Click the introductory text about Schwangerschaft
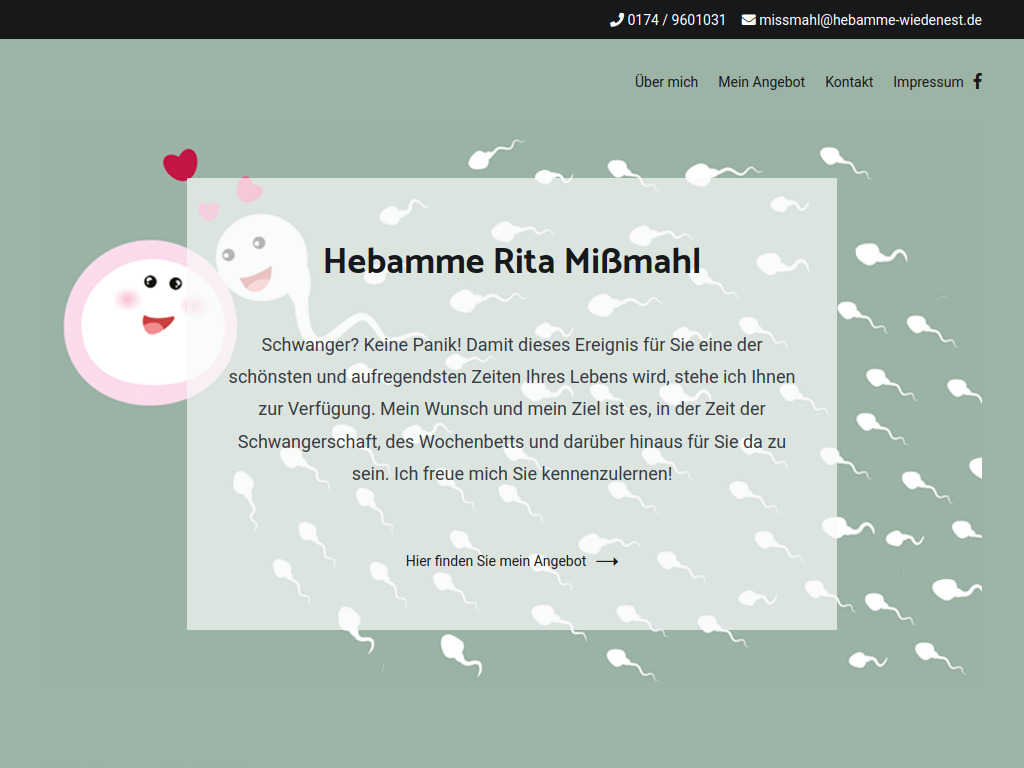1024x768 pixels. click(512, 408)
